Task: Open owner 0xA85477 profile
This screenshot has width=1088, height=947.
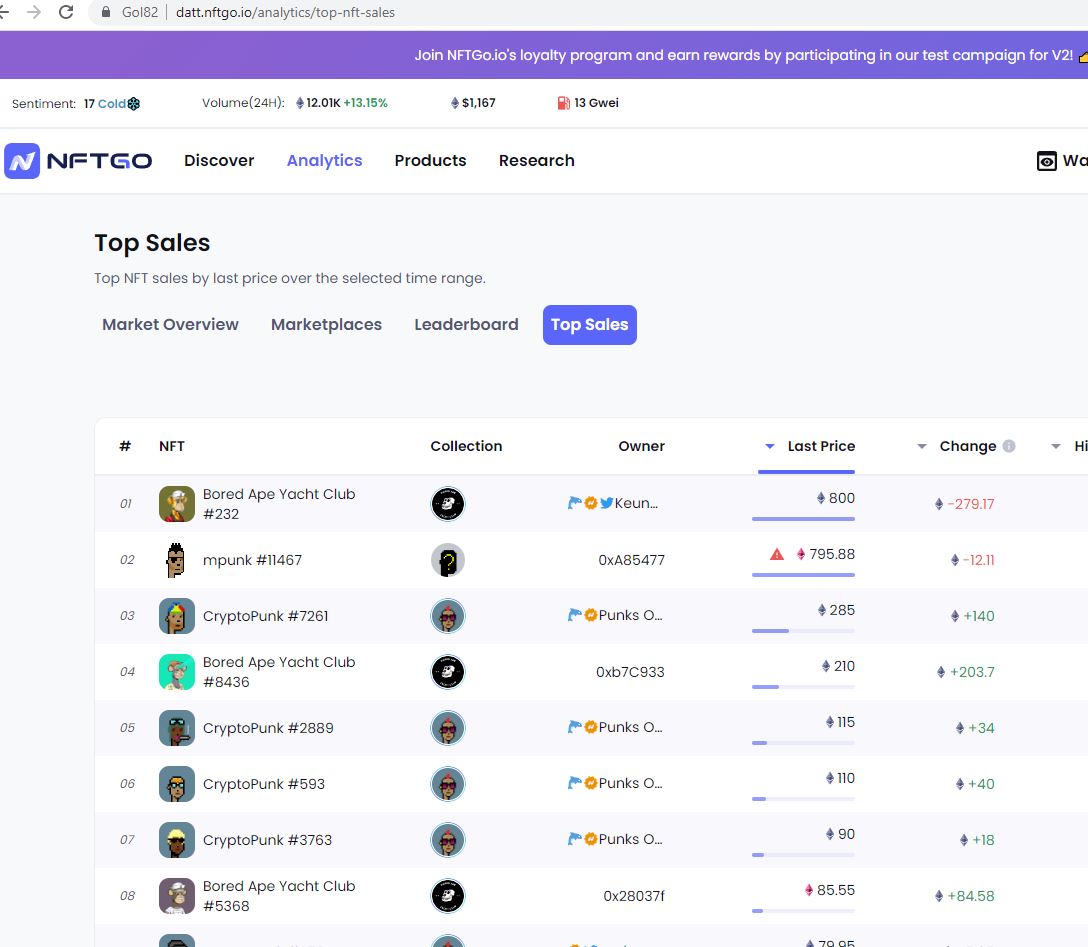Action: click(x=631, y=560)
